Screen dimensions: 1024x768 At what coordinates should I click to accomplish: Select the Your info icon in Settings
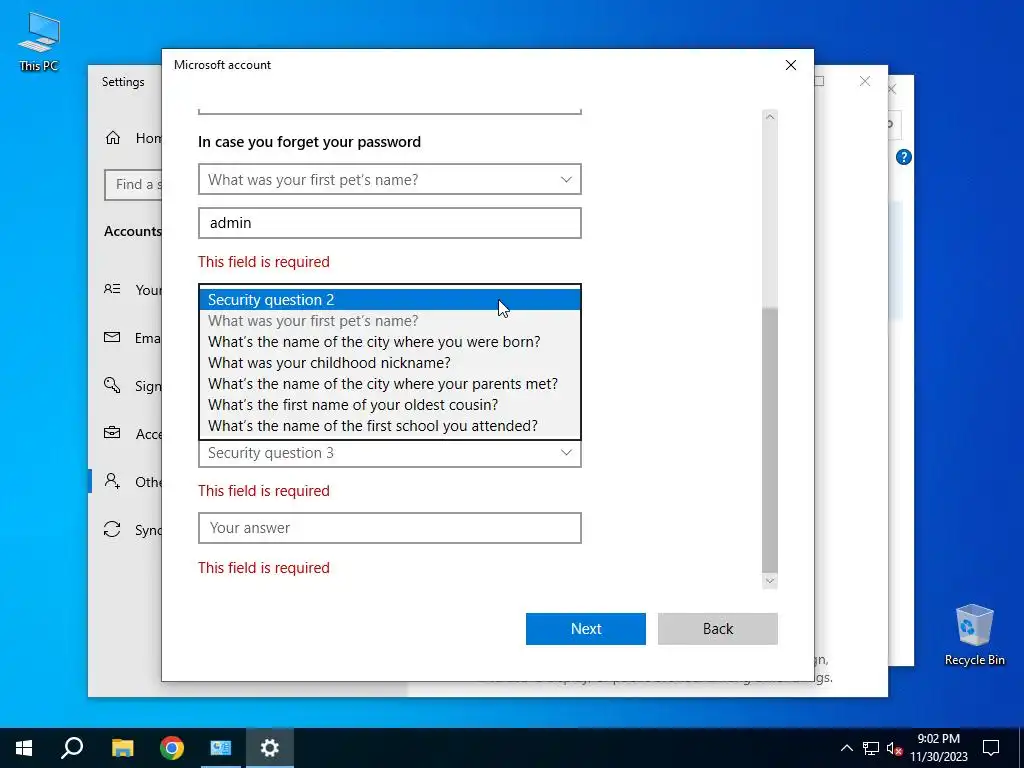[112, 289]
